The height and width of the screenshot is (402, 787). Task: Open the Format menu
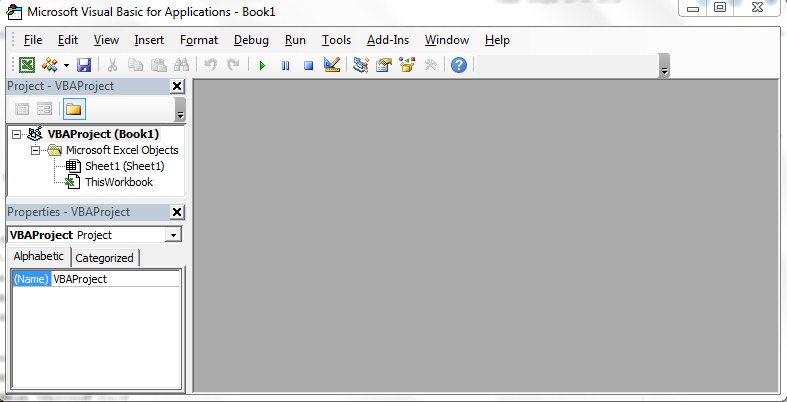click(x=199, y=40)
